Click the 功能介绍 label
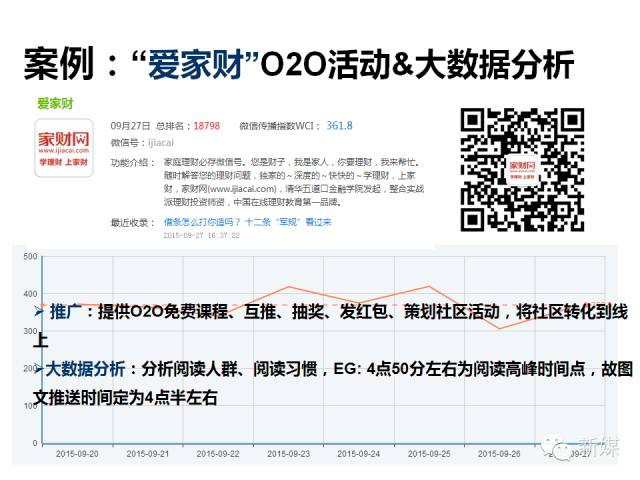640x480 pixels. click(x=133, y=163)
